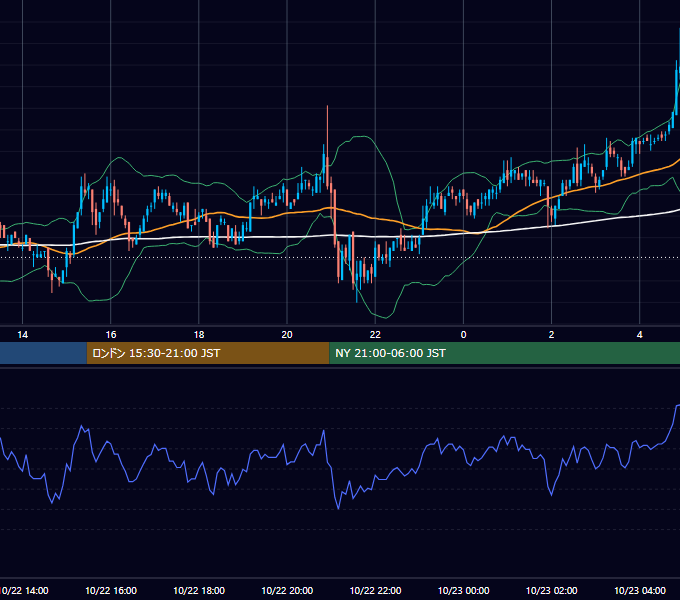Viewport: 680px width, 600px height.
Task: Click the 10/22 22:00 date label
Action: coord(375,590)
